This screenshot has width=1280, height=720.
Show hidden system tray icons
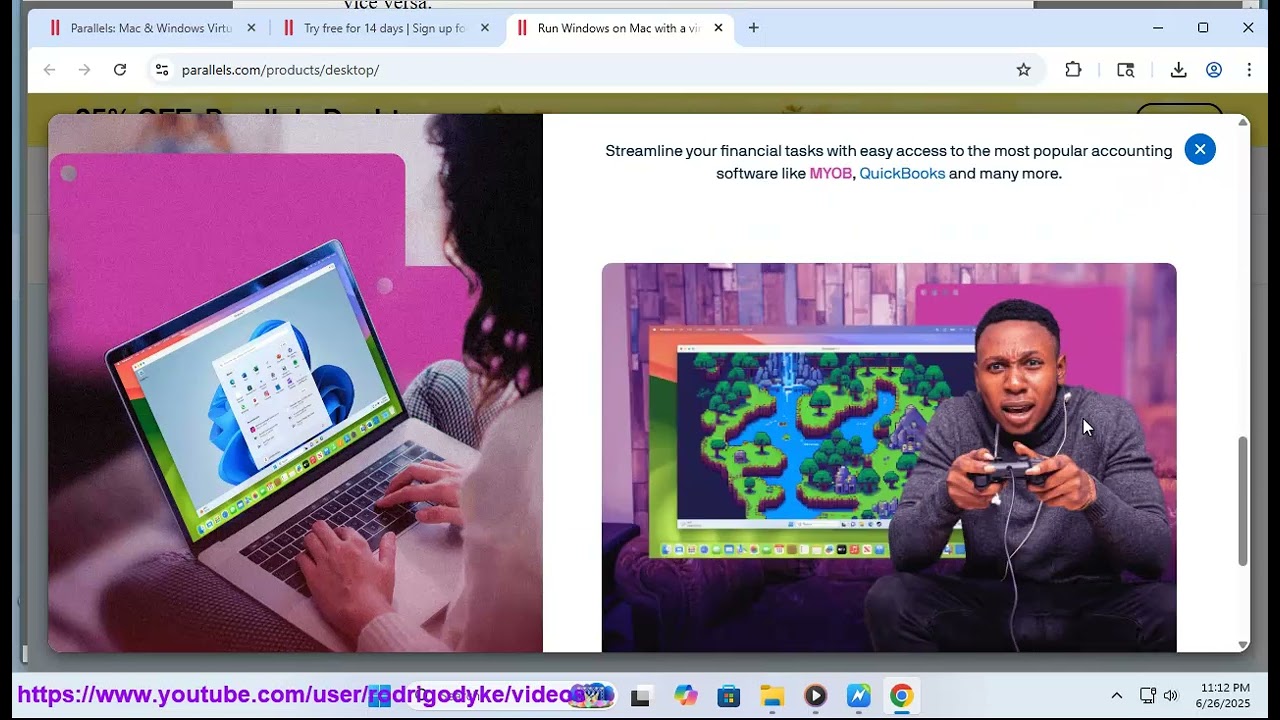[x=1117, y=696]
